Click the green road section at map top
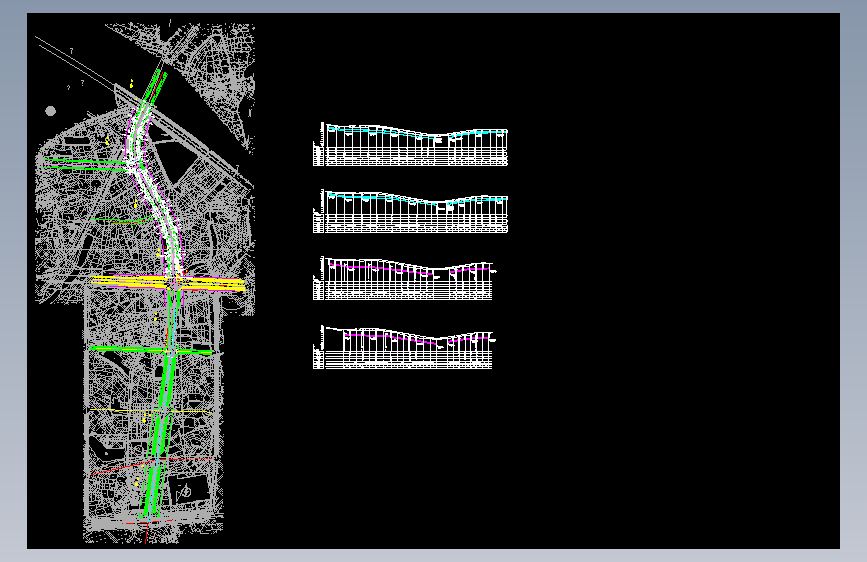 point(153,87)
